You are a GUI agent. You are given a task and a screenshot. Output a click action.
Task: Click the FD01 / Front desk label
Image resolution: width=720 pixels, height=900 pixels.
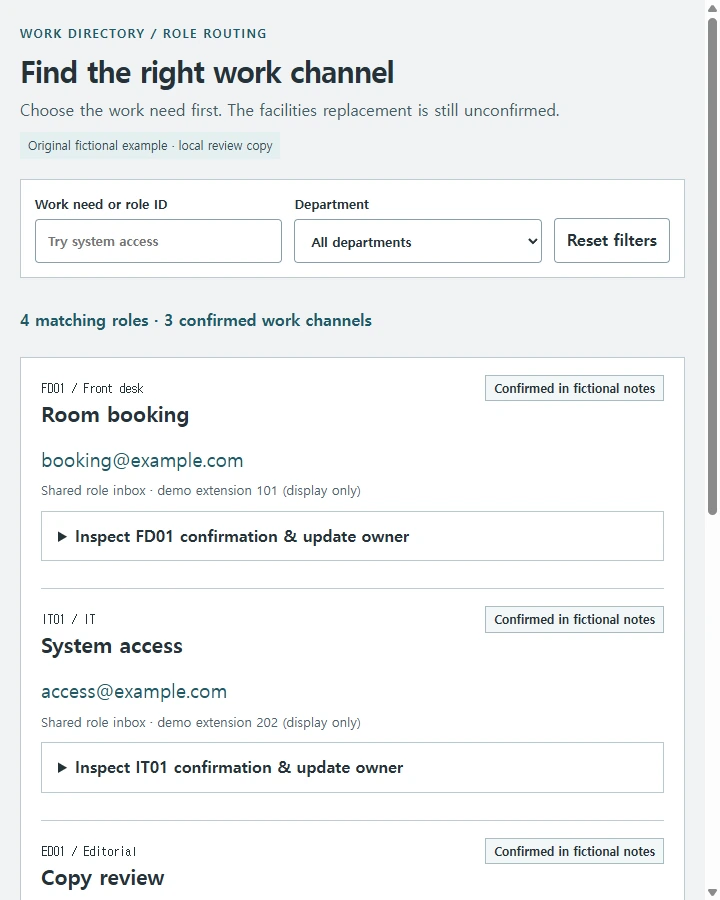[92, 389]
